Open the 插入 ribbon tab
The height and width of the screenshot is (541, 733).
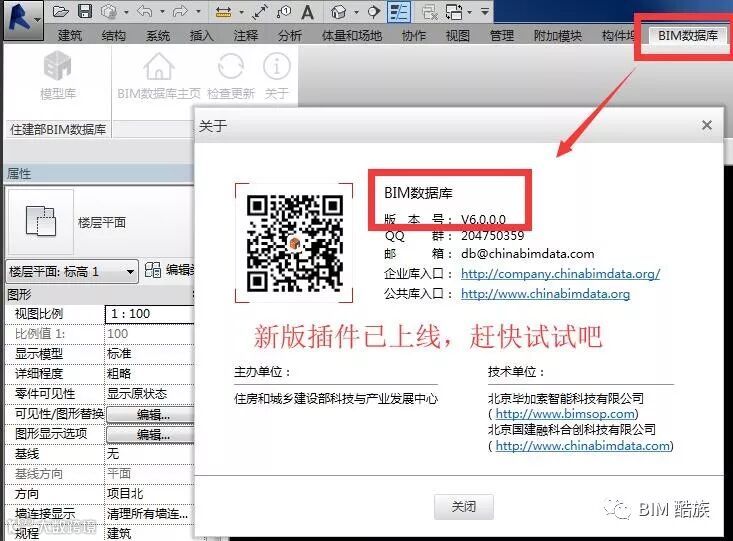pos(201,36)
